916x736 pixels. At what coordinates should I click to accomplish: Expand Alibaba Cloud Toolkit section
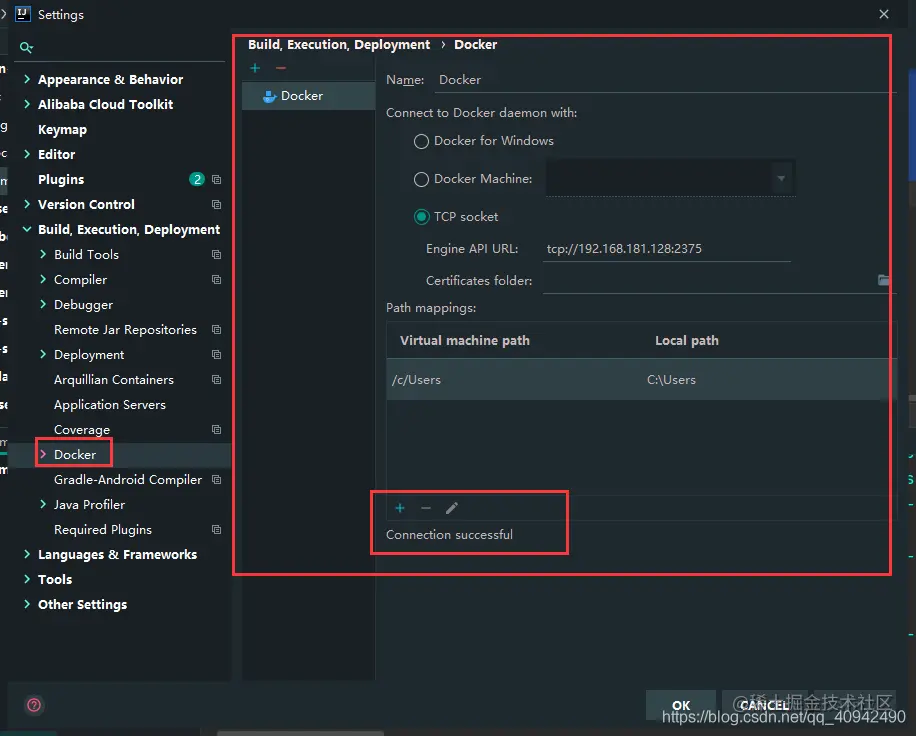27,104
